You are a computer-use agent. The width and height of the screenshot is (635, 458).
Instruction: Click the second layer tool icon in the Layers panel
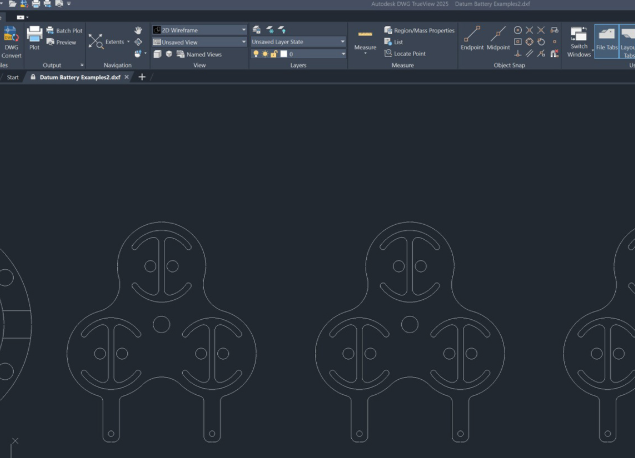pos(270,30)
